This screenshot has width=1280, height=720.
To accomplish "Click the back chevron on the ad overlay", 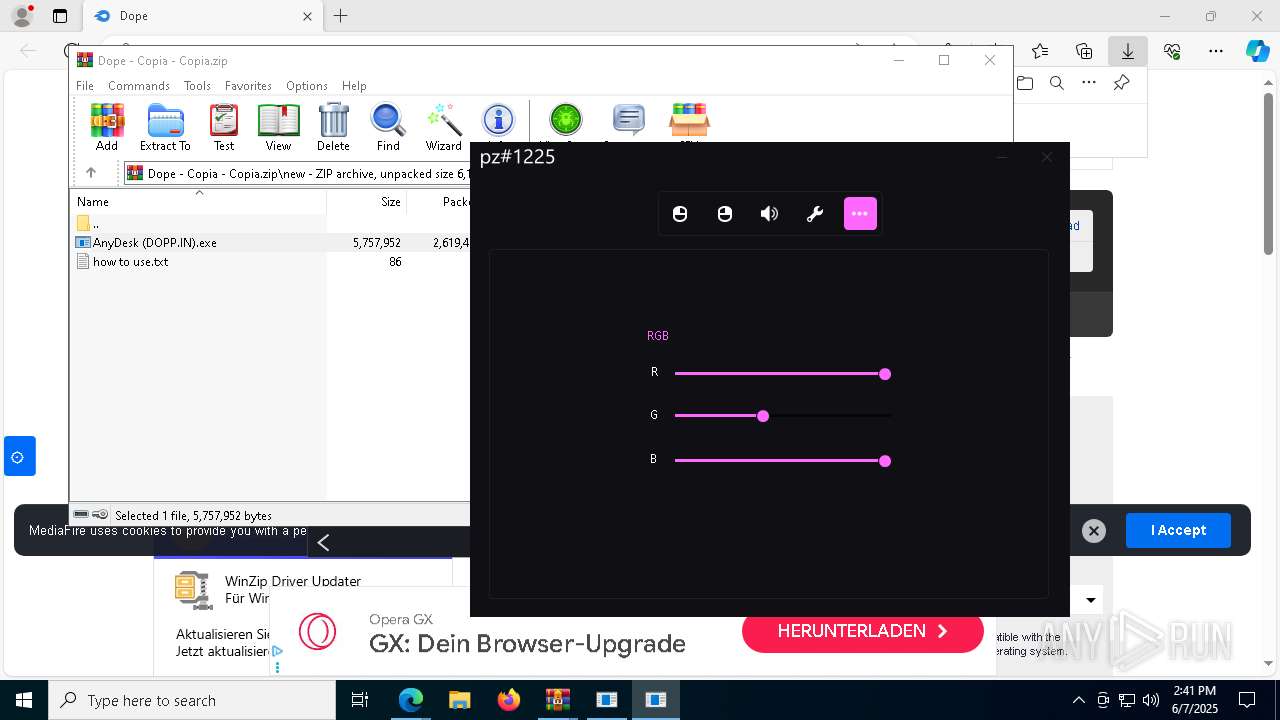I will point(323,542).
